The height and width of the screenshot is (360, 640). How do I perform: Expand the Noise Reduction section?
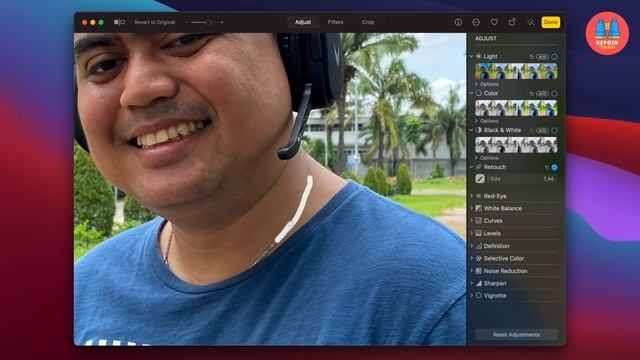click(472, 271)
